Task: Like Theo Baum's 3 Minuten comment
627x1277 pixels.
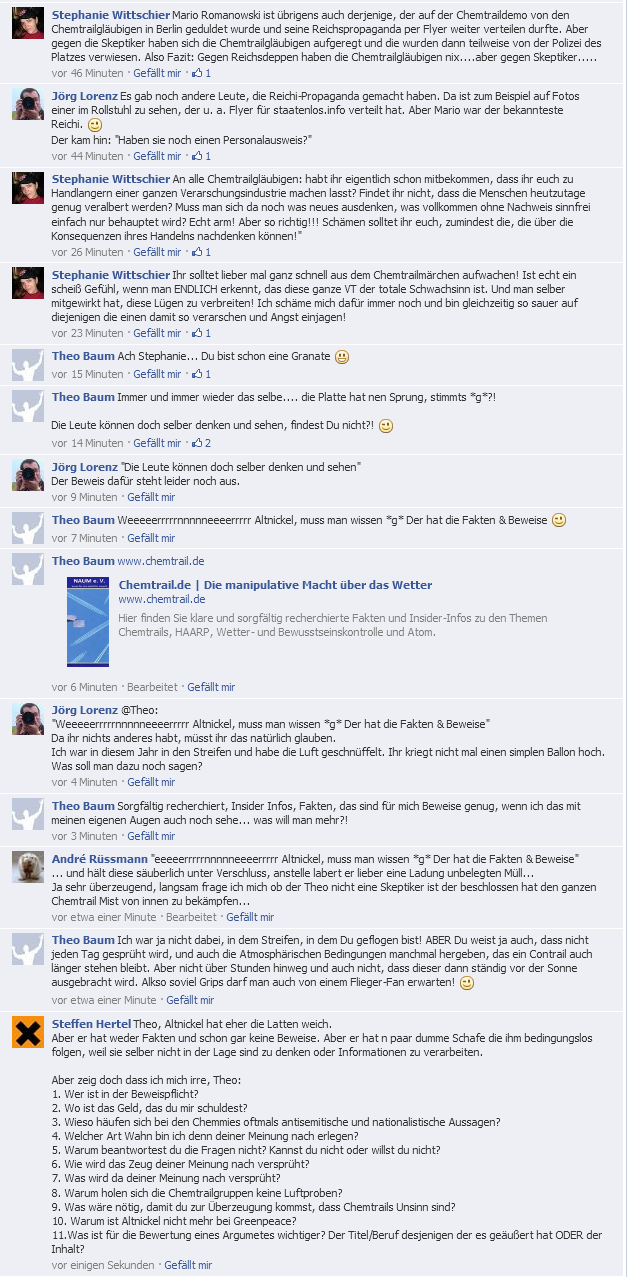Action: [151, 836]
